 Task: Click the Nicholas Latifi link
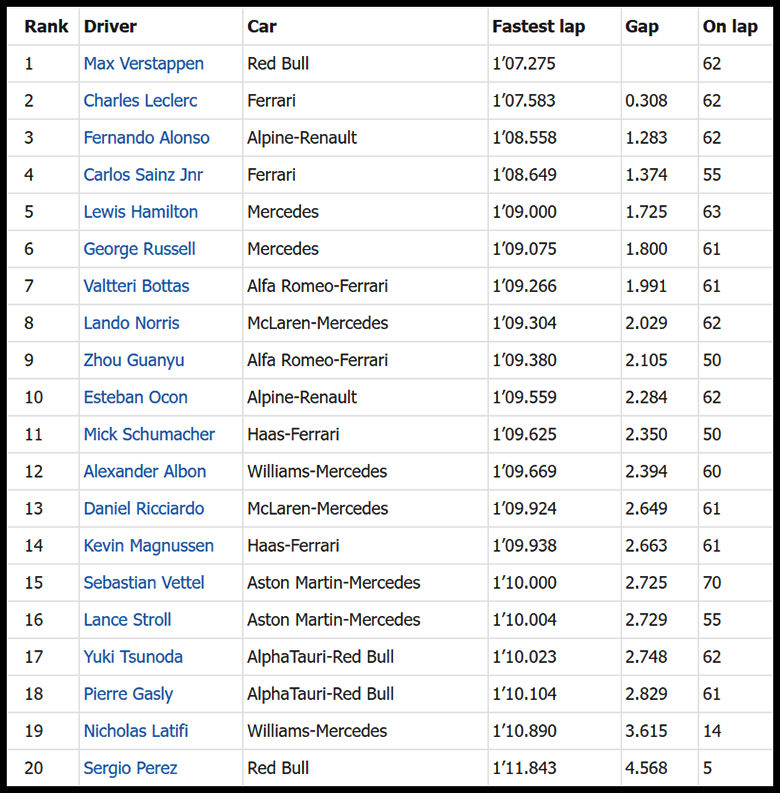click(136, 731)
